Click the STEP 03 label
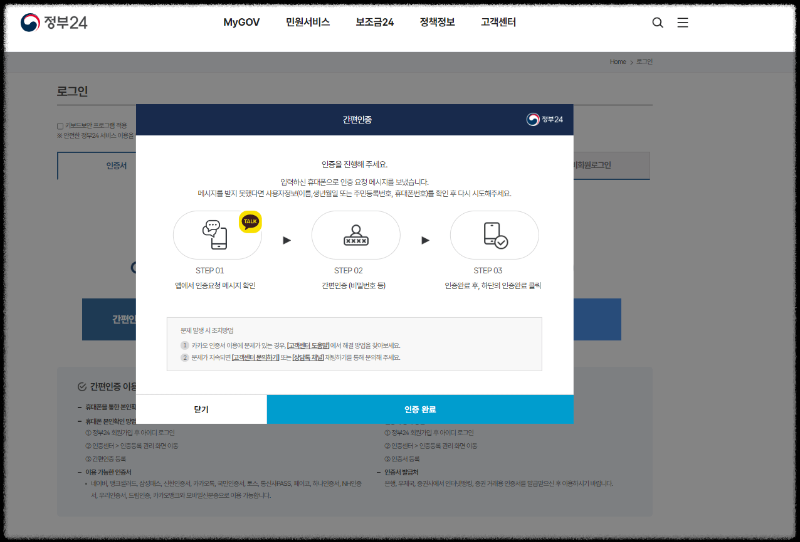 click(x=488, y=270)
